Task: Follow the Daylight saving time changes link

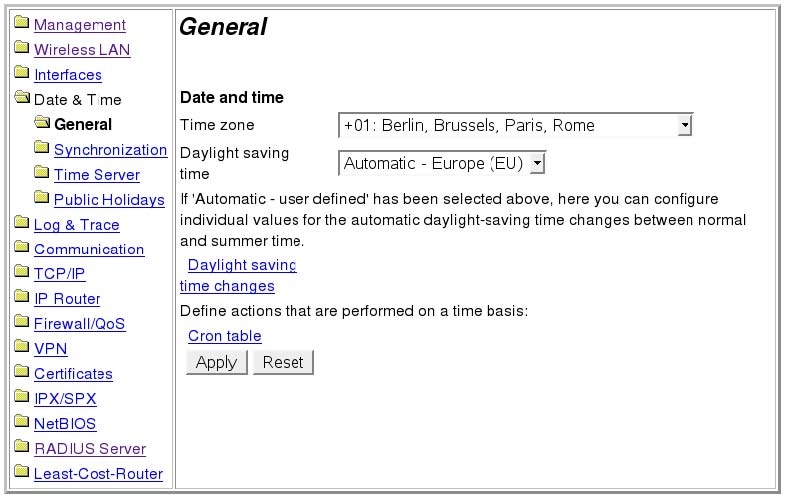Action: coord(238,275)
